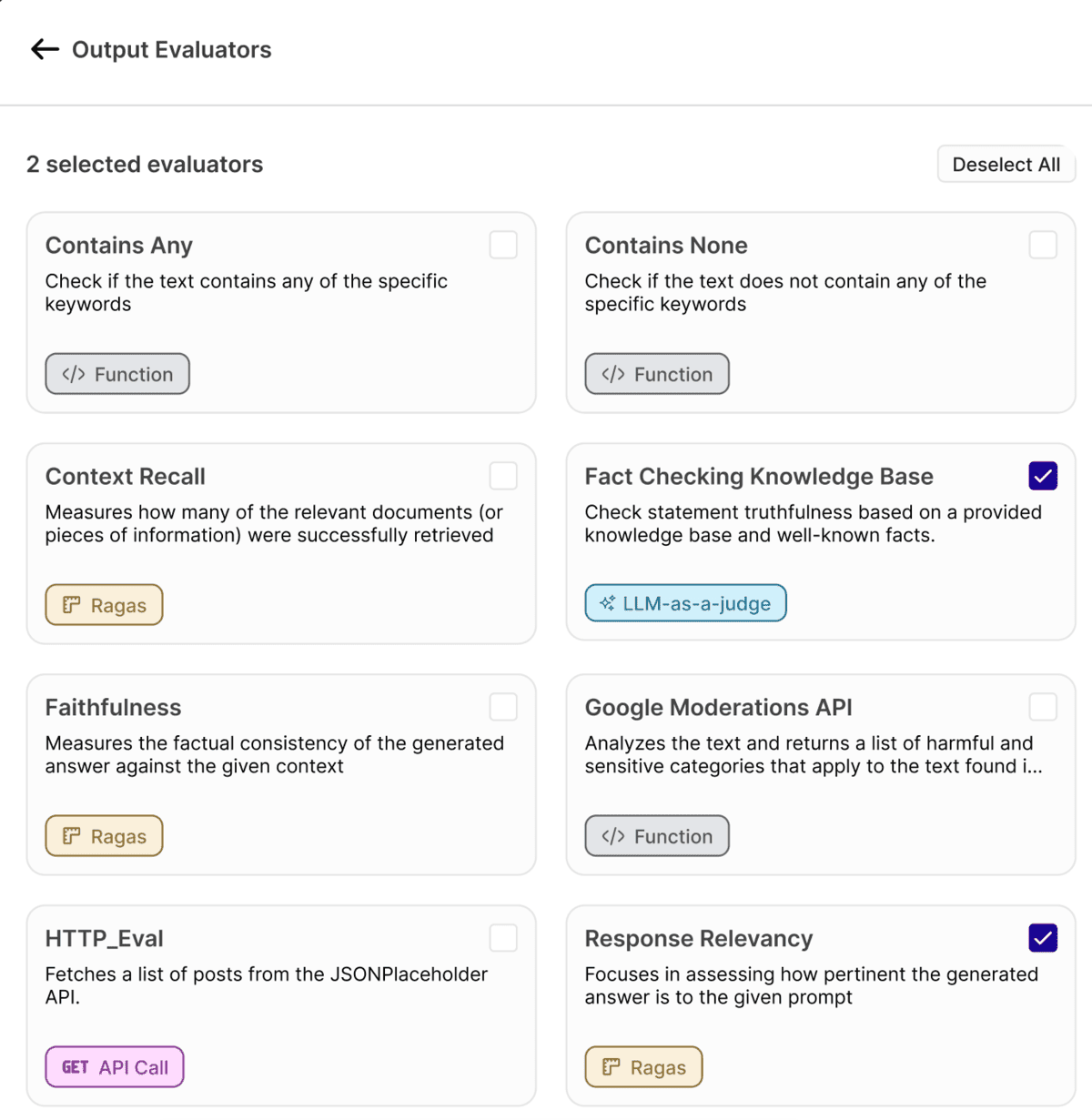Click the sparkle icon on LLM-as-a-judge badge

tap(607, 602)
